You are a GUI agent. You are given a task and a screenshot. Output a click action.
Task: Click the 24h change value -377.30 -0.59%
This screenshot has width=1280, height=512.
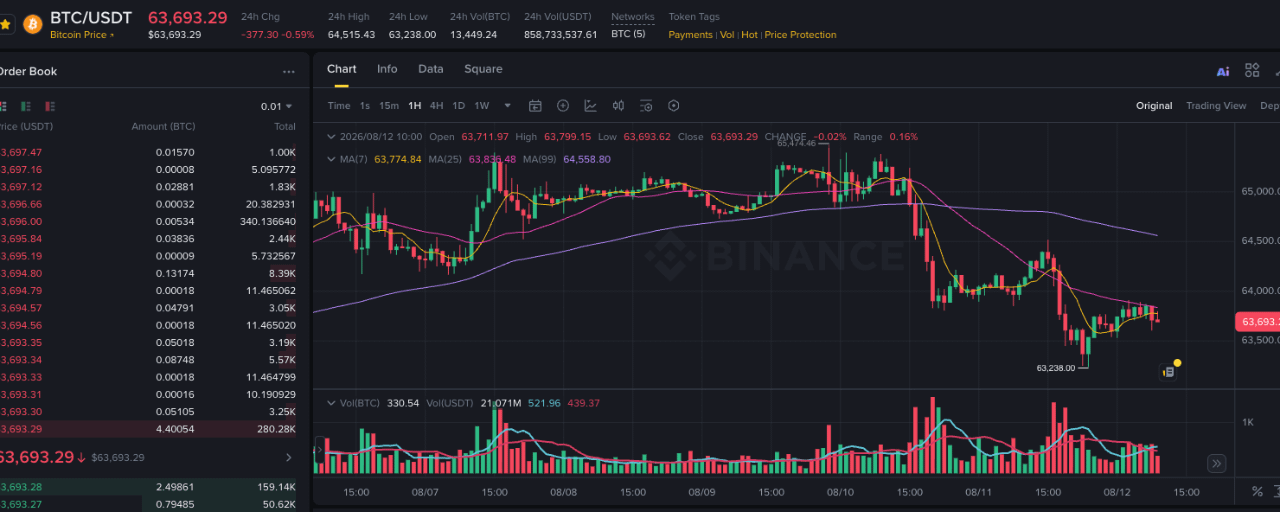coord(277,35)
